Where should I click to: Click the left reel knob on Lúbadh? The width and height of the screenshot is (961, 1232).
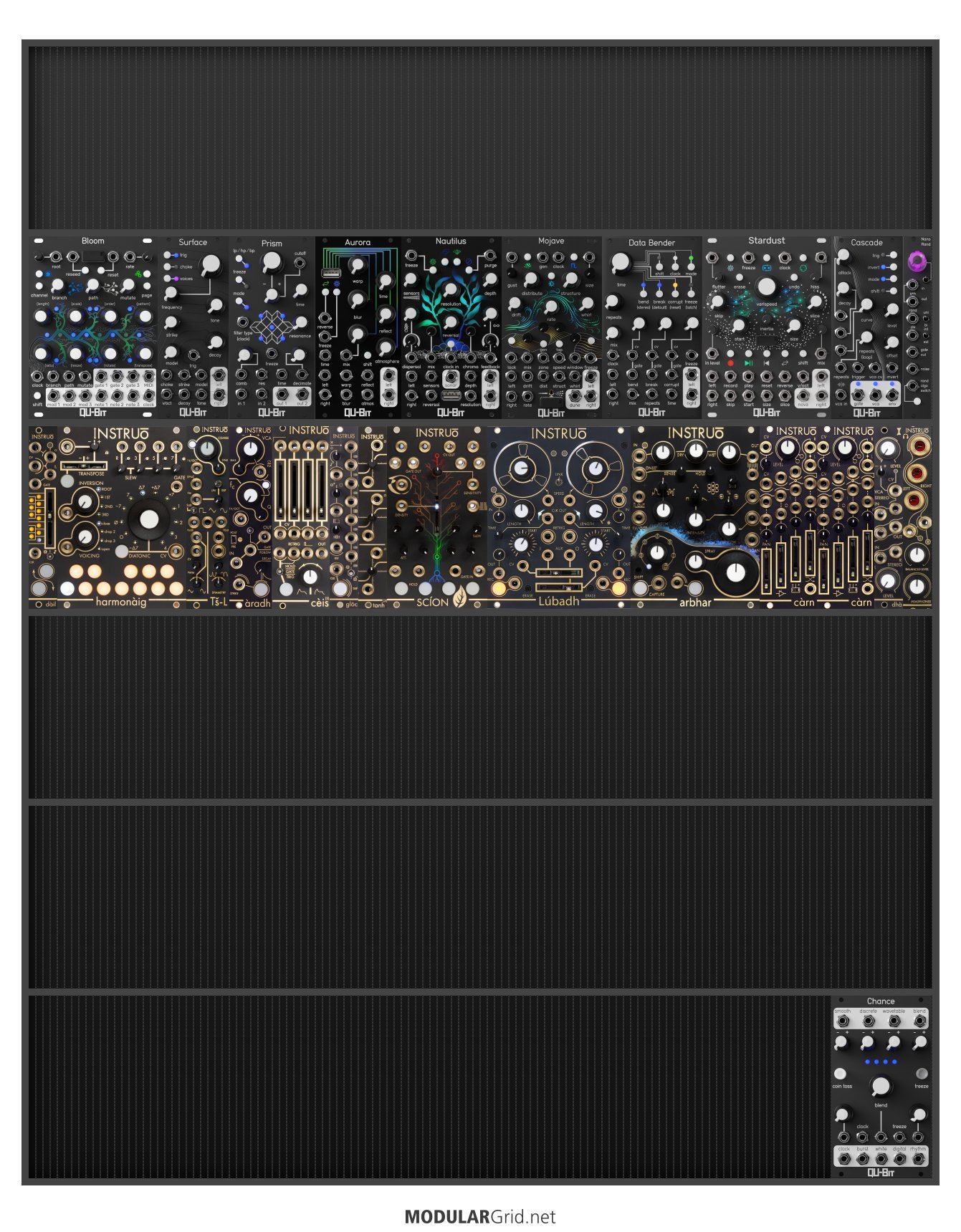(x=523, y=470)
